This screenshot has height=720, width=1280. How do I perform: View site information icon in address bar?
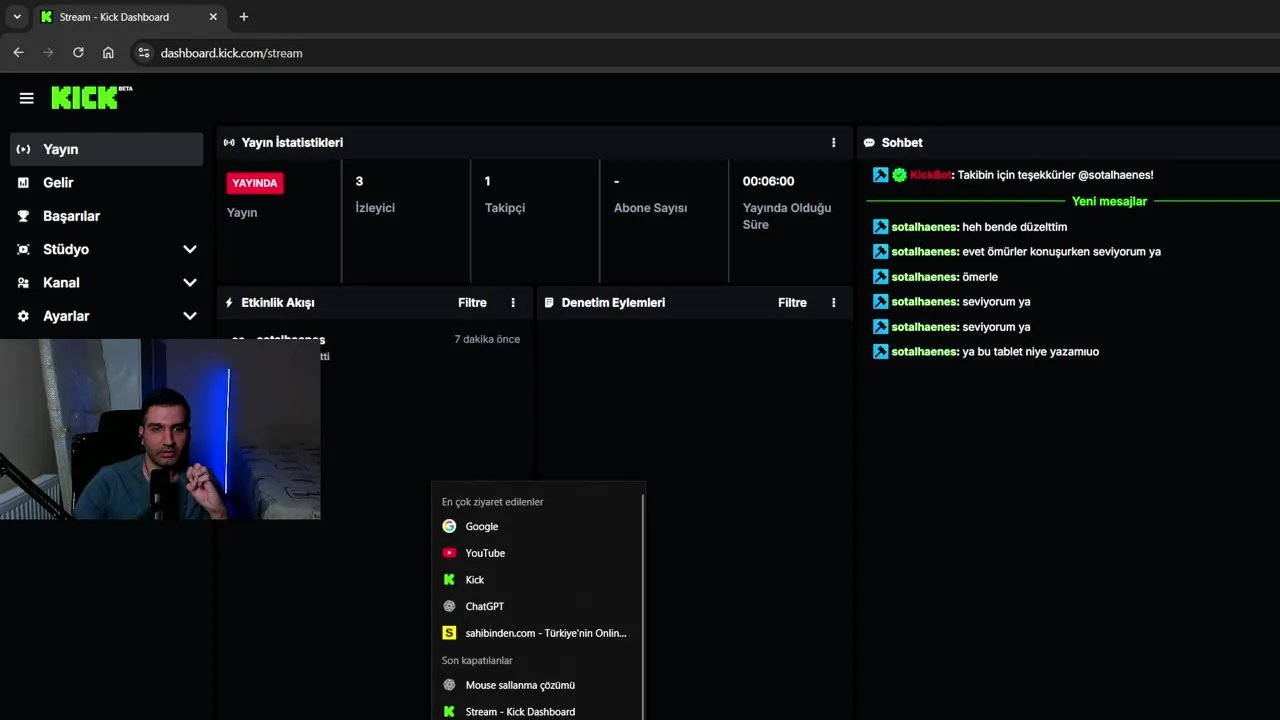pyautogui.click(x=143, y=53)
